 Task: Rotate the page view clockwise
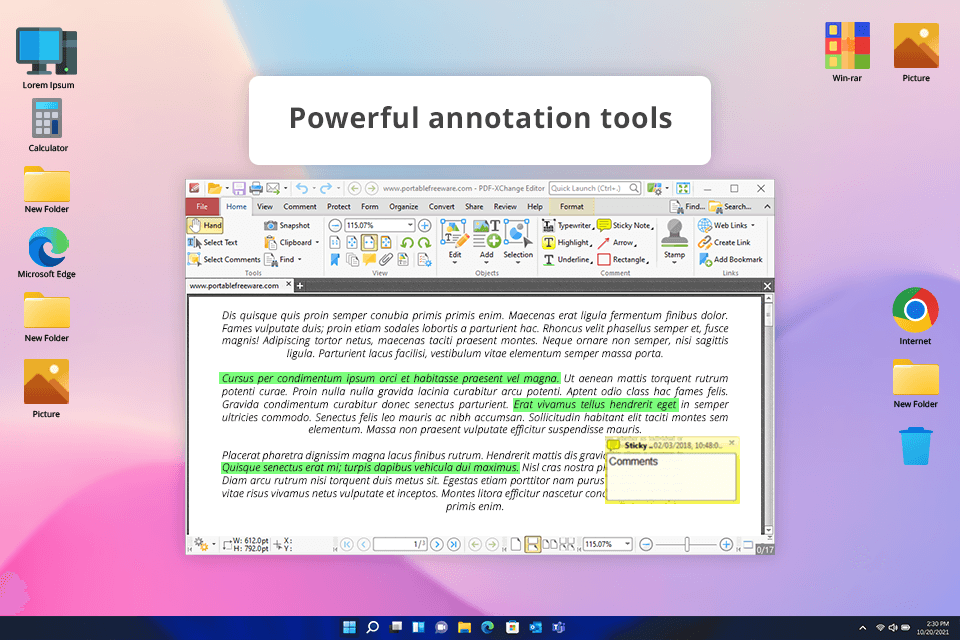coord(424,243)
